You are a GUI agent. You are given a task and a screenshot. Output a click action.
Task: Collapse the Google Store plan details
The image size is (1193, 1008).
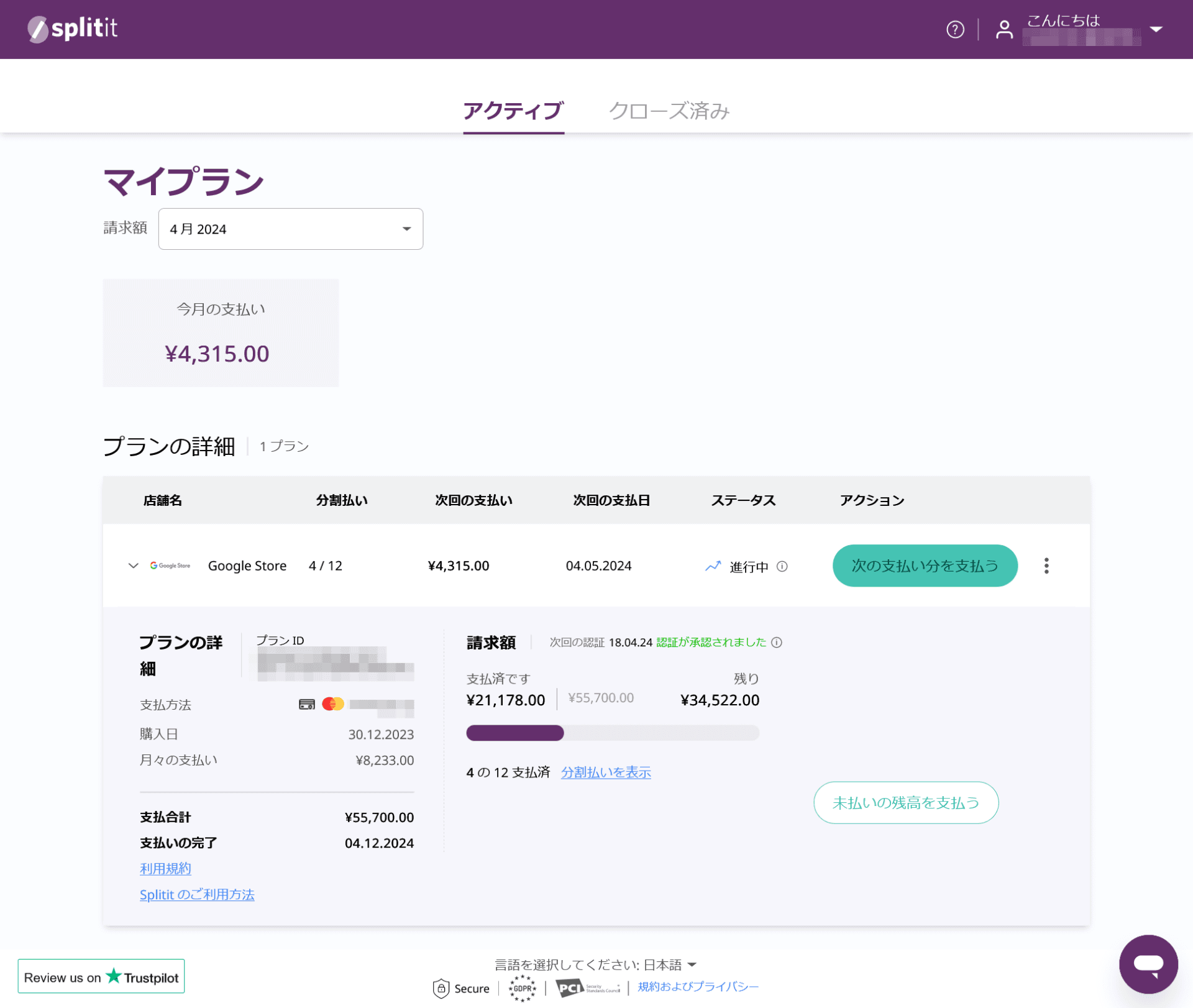[x=133, y=566]
